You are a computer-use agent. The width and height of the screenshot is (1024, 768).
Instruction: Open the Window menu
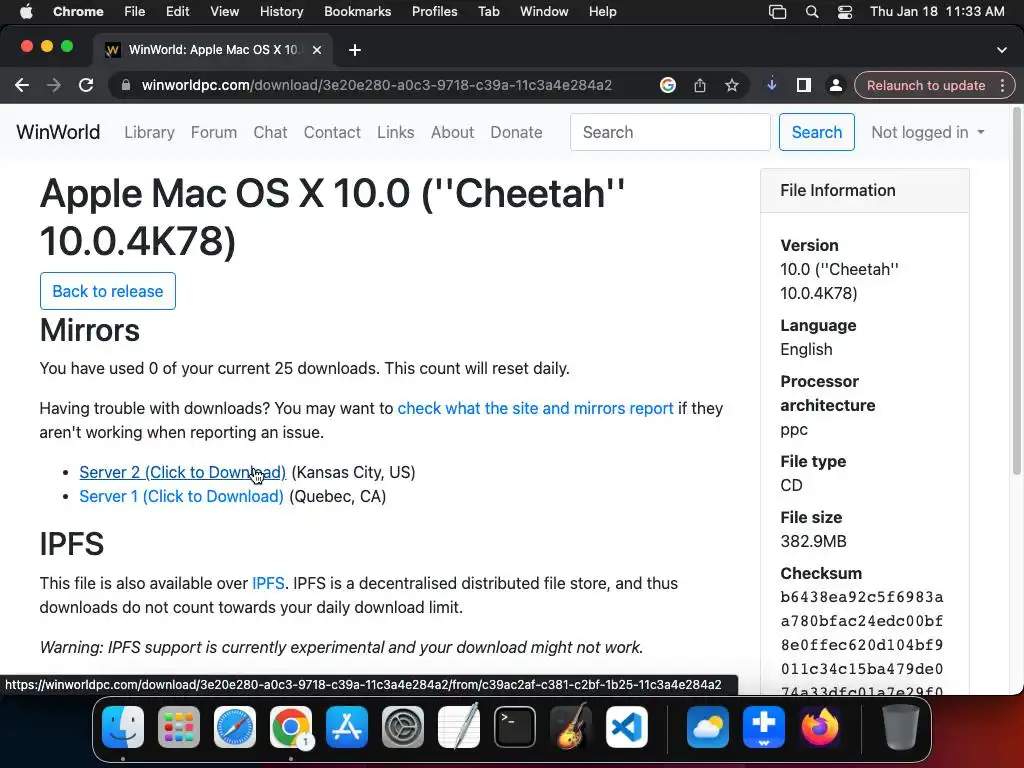point(544,12)
